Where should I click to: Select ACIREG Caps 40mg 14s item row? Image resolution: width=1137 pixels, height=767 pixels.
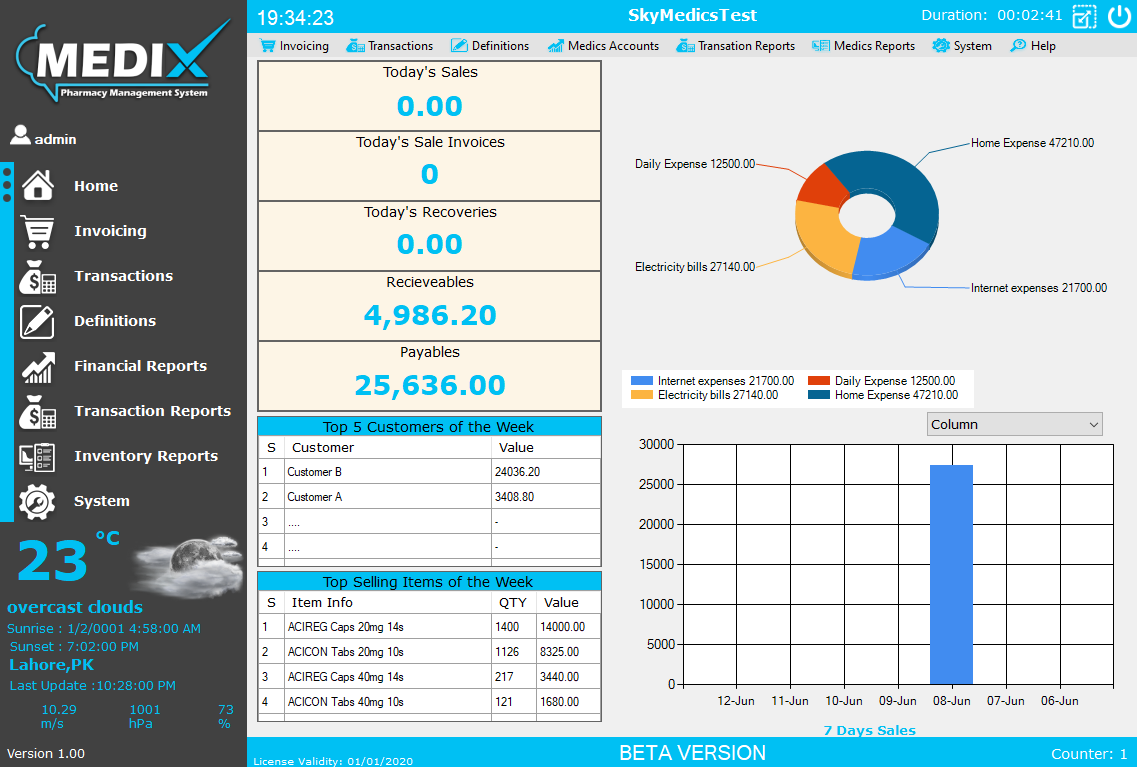click(429, 676)
